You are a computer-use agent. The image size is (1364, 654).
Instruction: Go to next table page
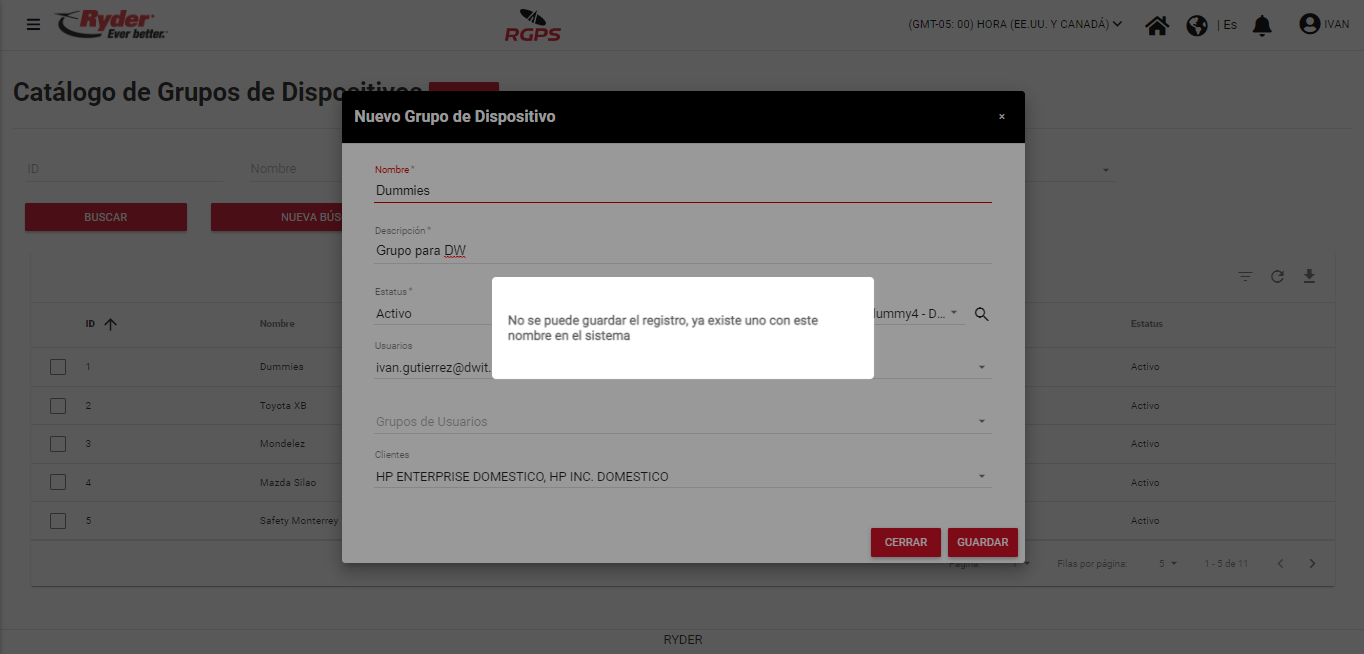(1313, 564)
